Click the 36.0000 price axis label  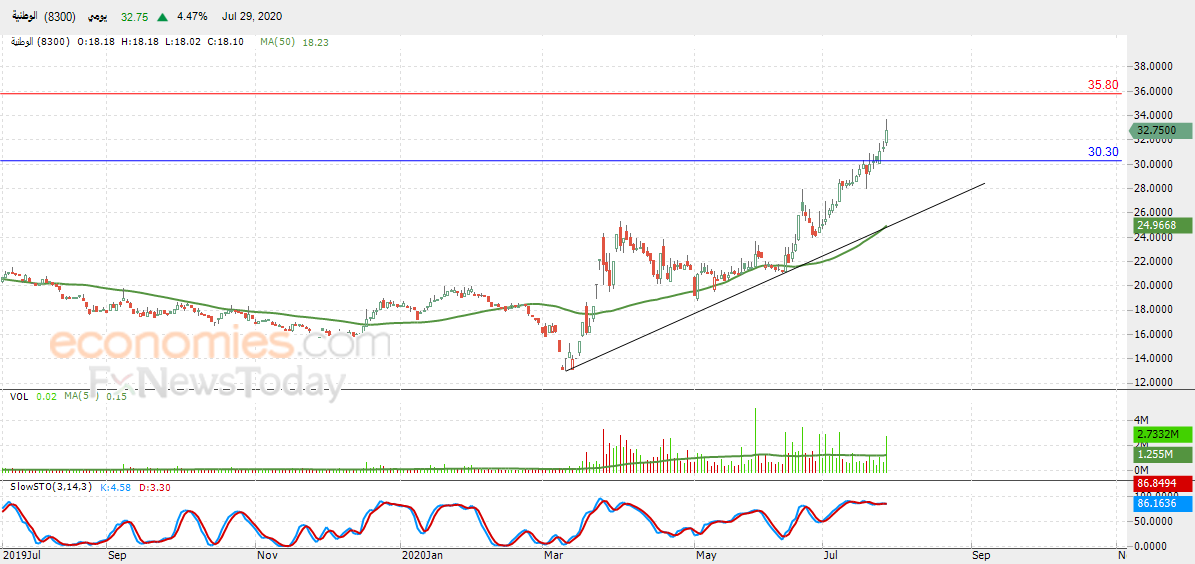click(x=1154, y=91)
